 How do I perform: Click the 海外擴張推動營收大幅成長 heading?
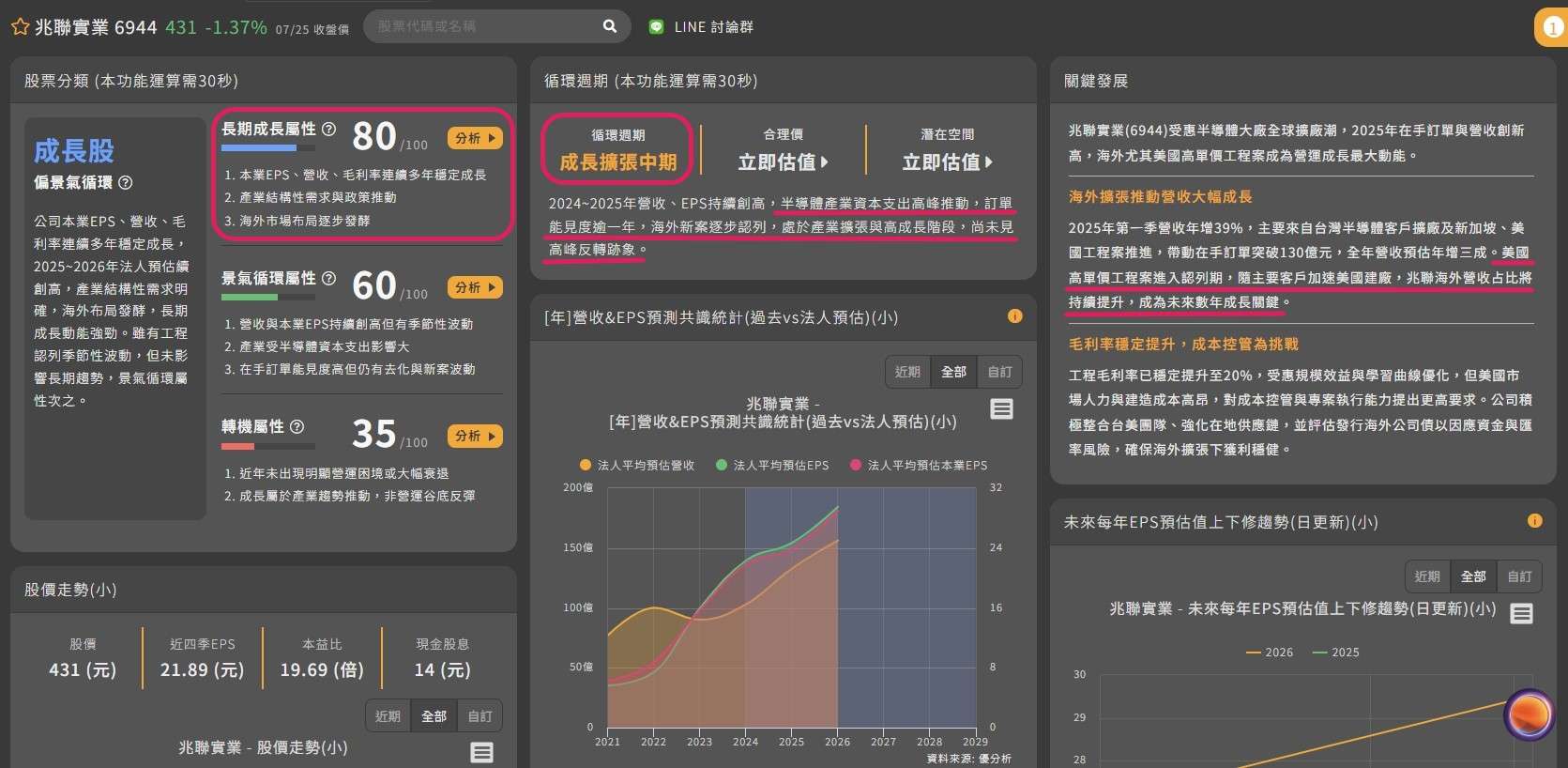tap(1160, 196)
